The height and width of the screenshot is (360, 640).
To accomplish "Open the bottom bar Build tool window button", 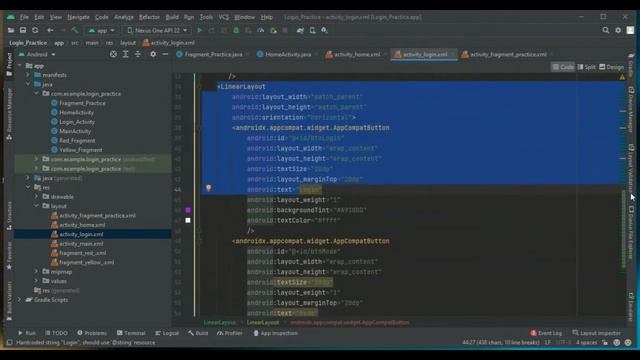I will [x=198, y=333].
